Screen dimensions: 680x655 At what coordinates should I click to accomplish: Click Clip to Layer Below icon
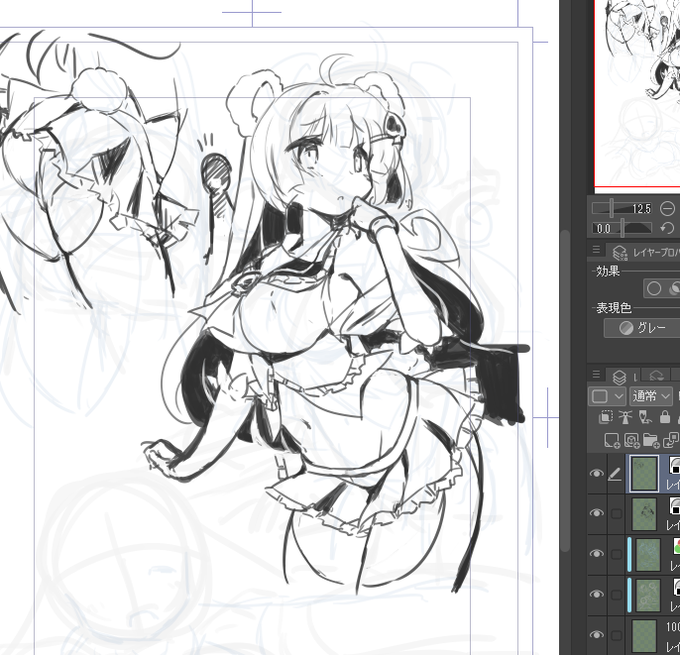click(605, 417)
